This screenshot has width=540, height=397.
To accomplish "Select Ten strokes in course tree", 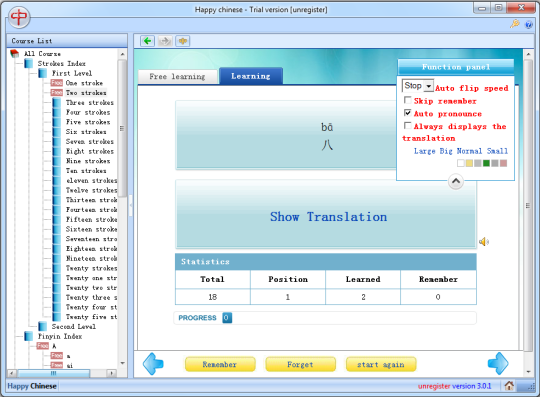I will click(x=86, y=171).
